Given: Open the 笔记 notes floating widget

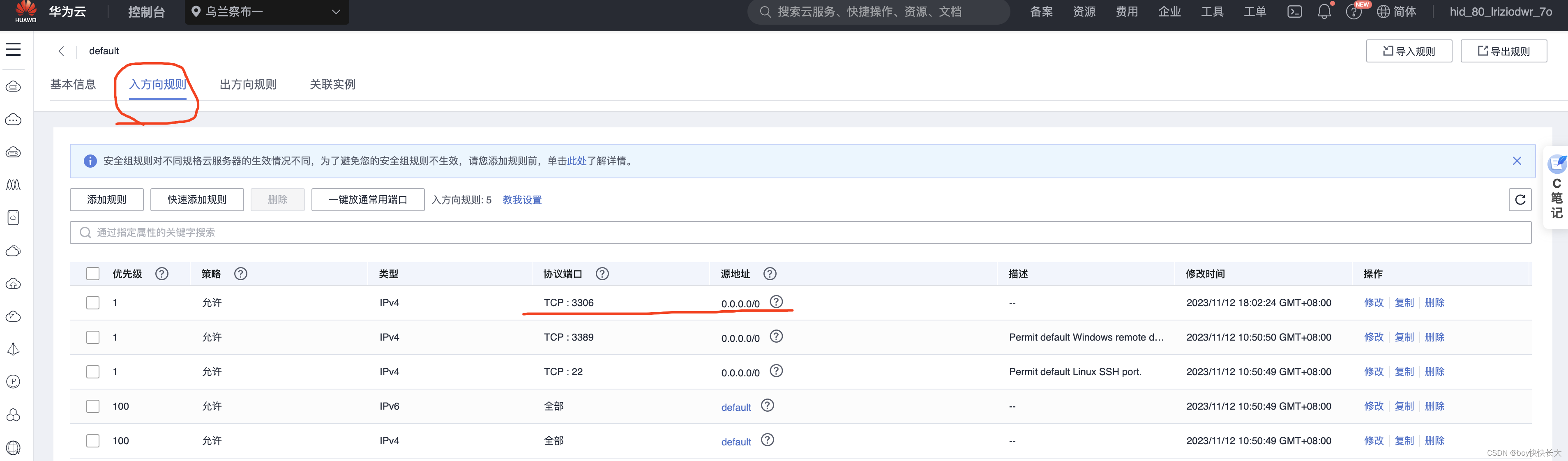Looking at the screenshot, I should (x=1557, y=187).
